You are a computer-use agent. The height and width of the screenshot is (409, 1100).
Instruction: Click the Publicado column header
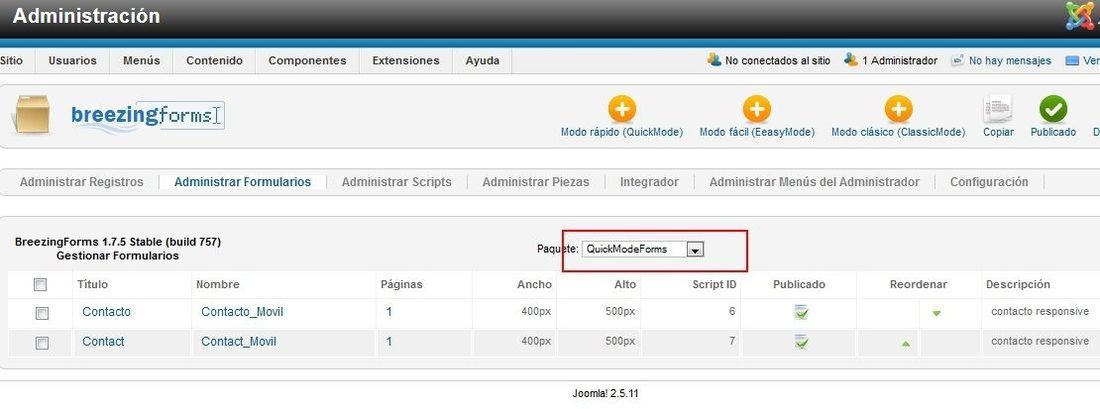pyautogui.click(x=799, y=284)
